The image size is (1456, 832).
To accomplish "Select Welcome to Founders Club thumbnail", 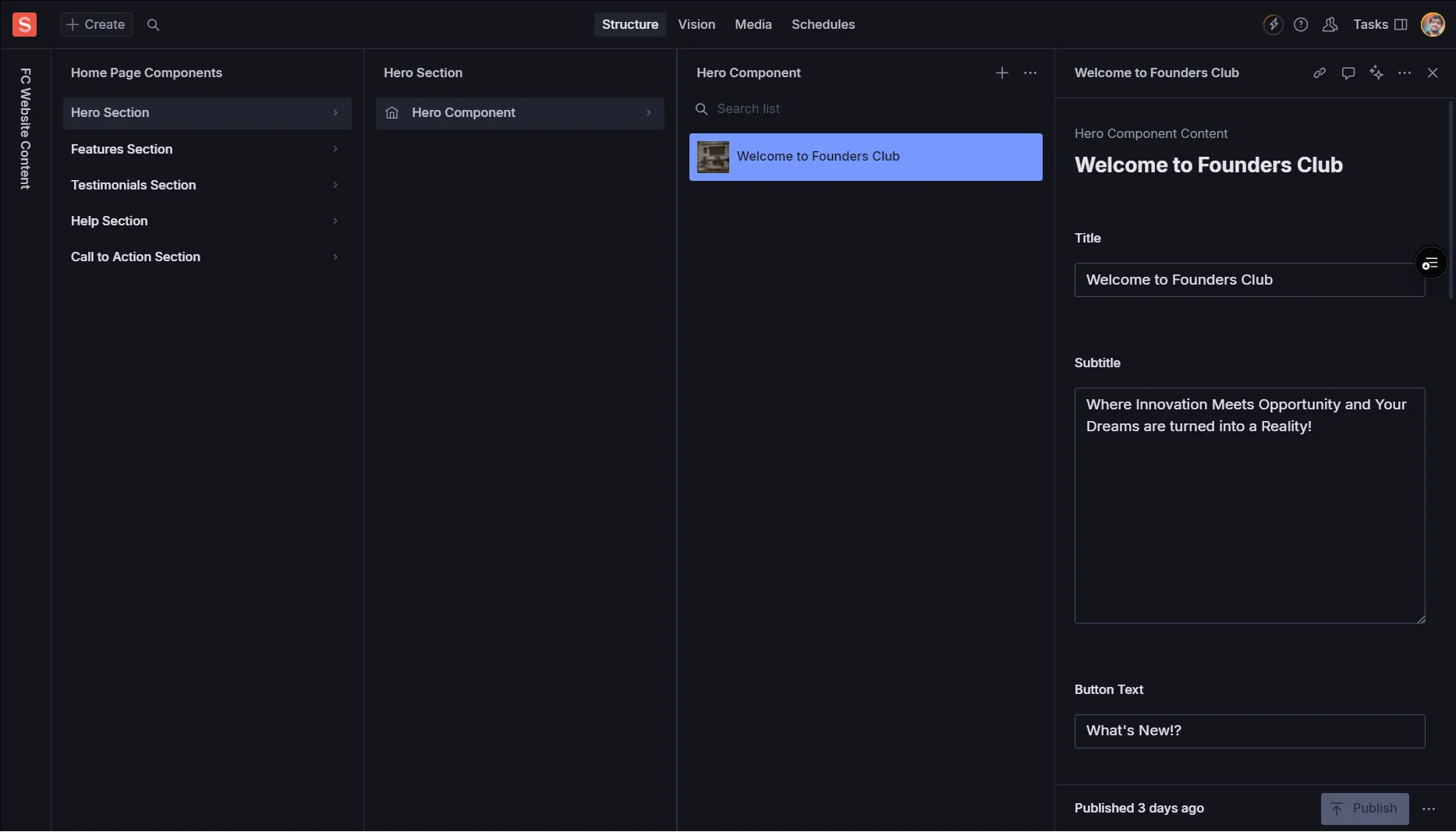I will pyautogui.click(x=713, y=157).
